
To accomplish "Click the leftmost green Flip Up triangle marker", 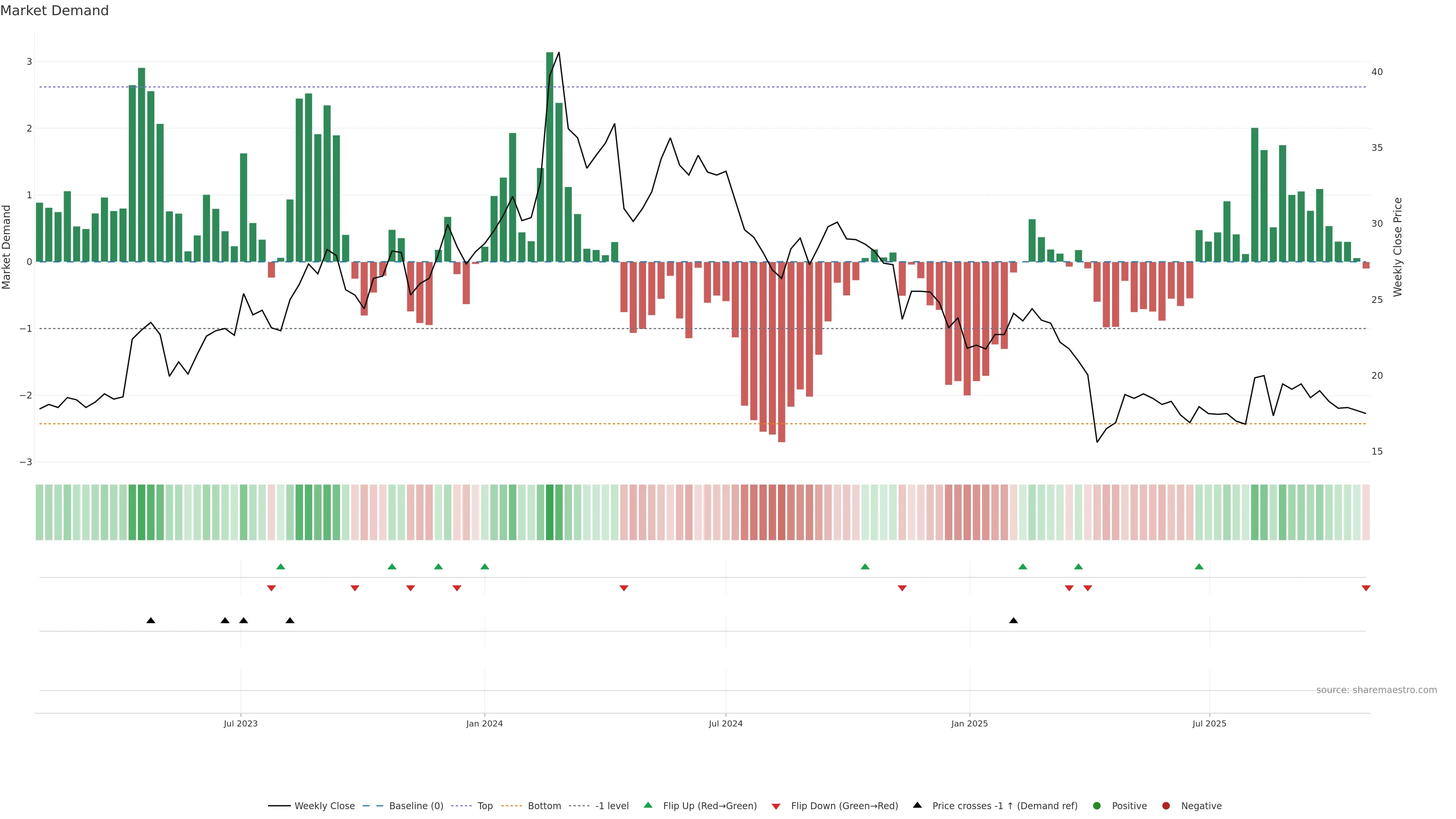I will click(280, 566).
